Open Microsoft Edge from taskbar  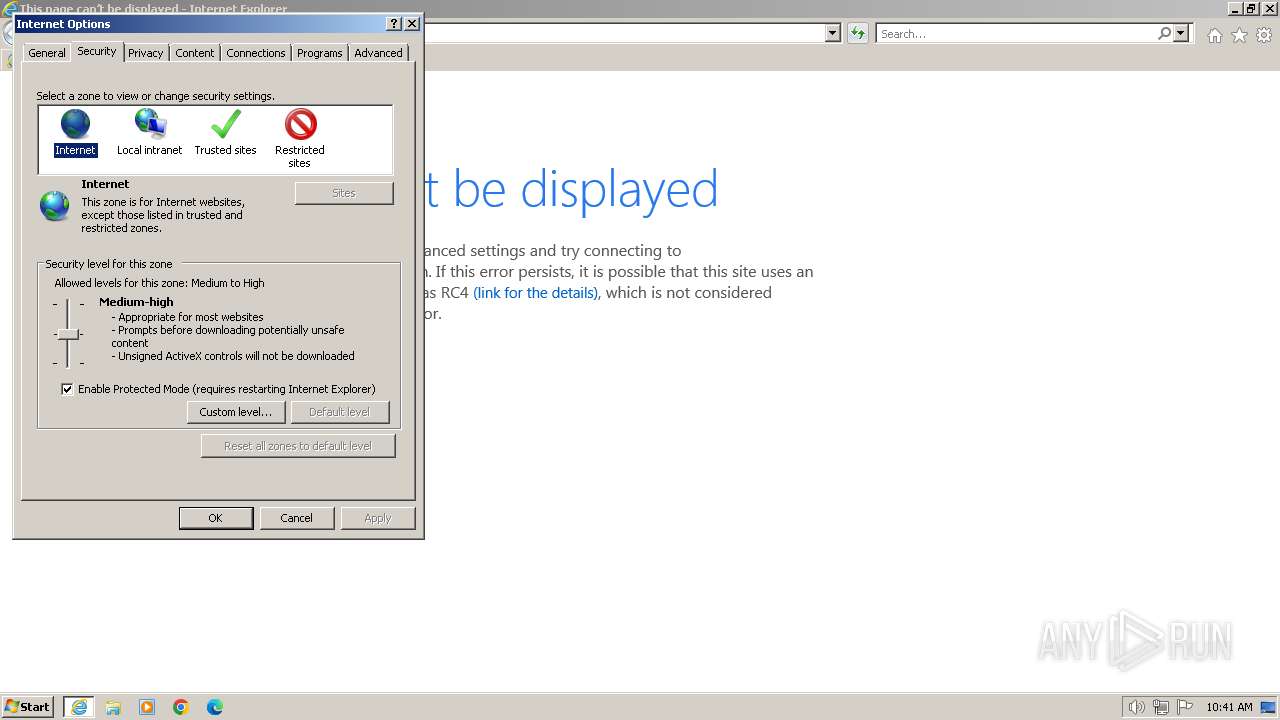tap(215, 707)
